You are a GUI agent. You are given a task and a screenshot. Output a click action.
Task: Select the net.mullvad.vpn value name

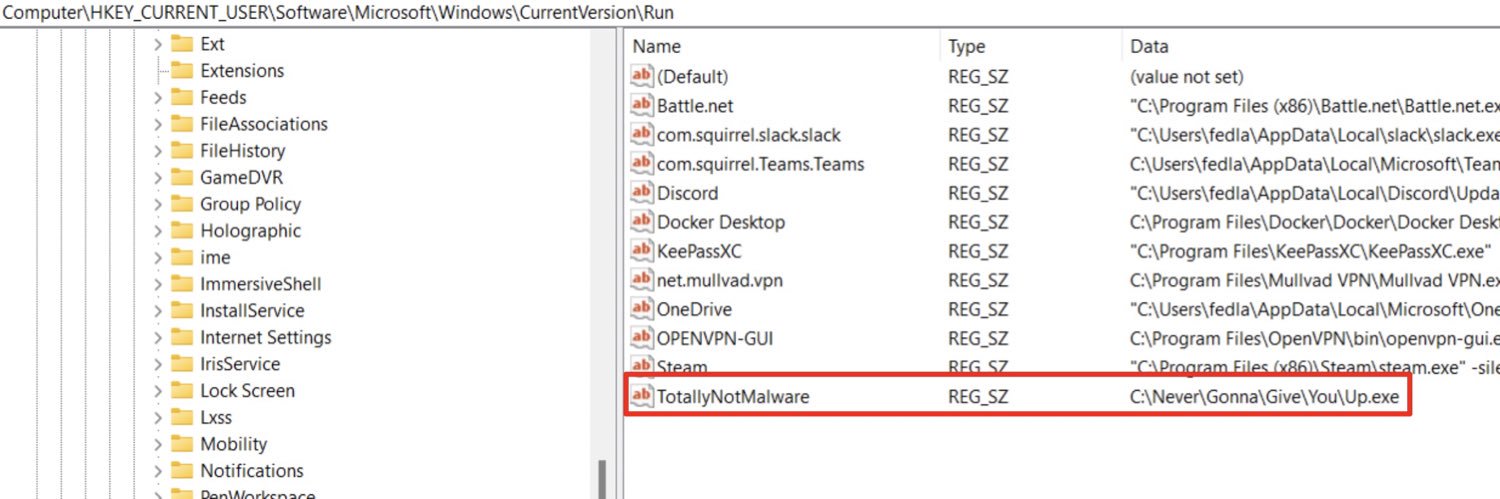pyautogui.click(x=719, y=280)
